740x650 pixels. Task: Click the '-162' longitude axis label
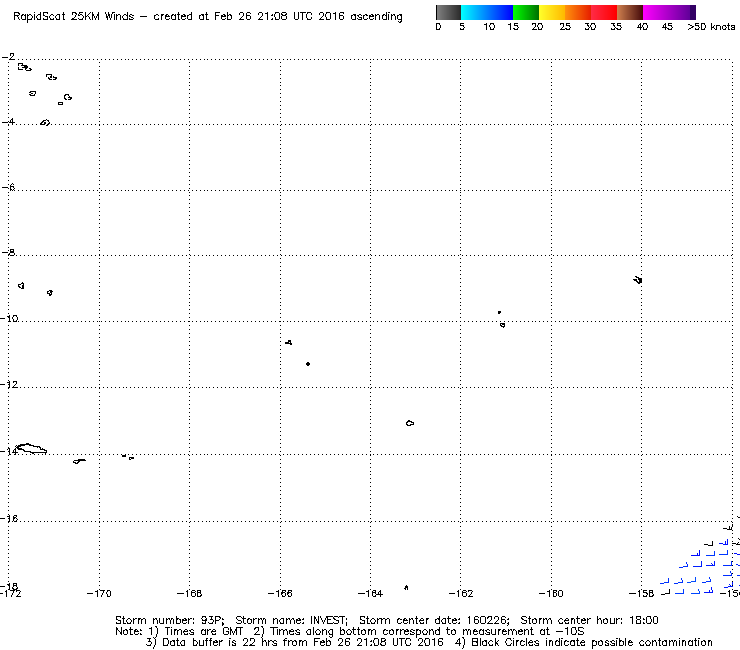coord(461,593)
